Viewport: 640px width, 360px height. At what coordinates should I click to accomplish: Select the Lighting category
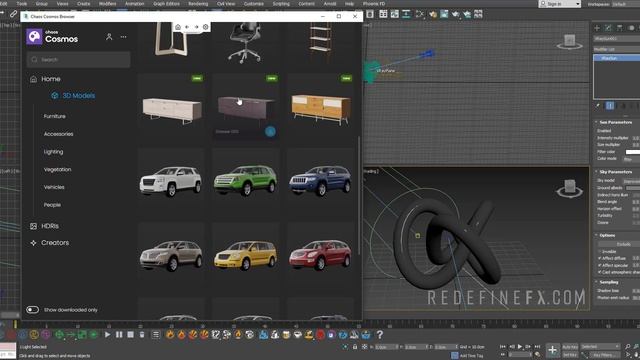(53, 152)
